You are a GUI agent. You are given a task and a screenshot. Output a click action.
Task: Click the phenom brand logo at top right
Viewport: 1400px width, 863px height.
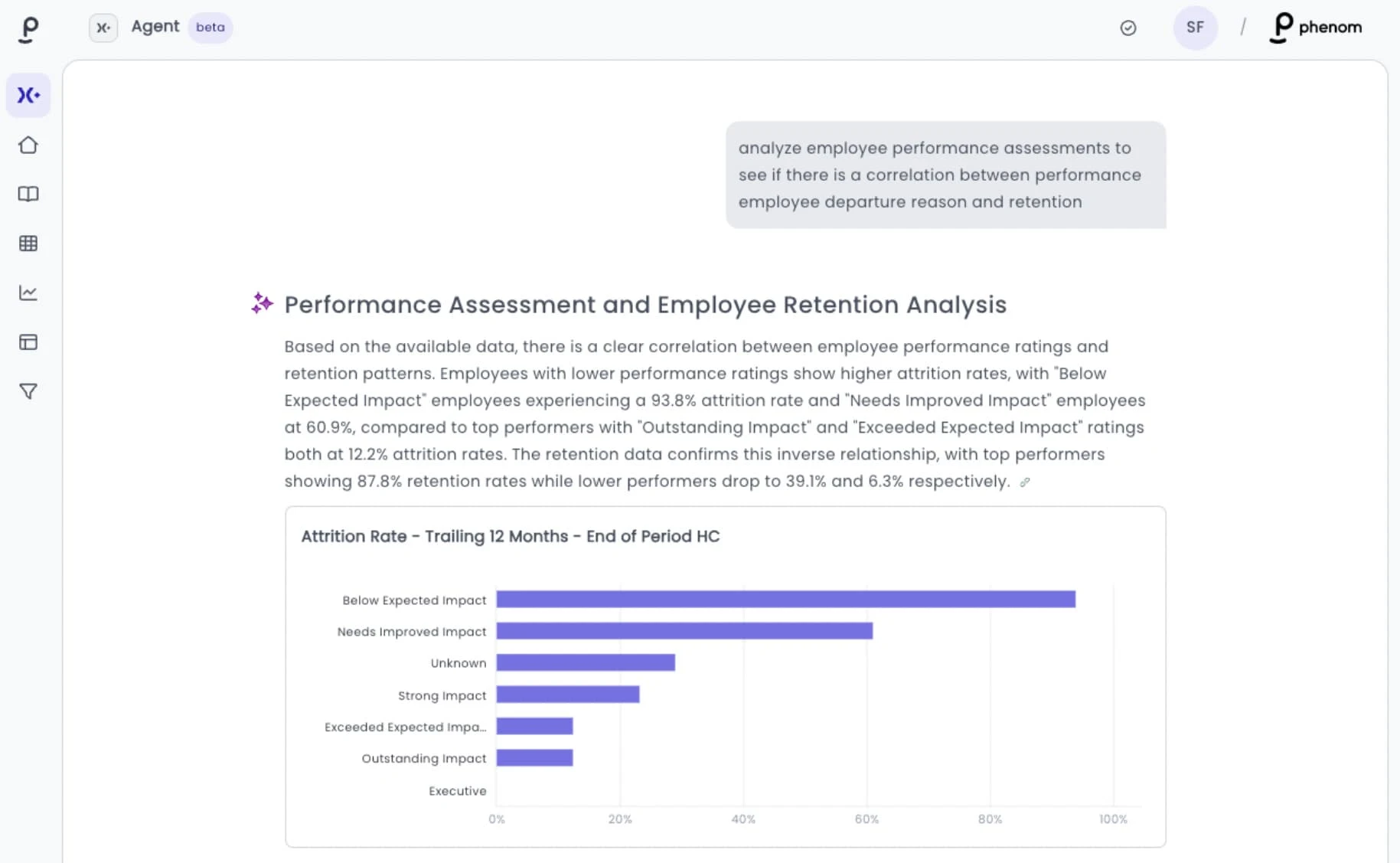[1316, 28]
